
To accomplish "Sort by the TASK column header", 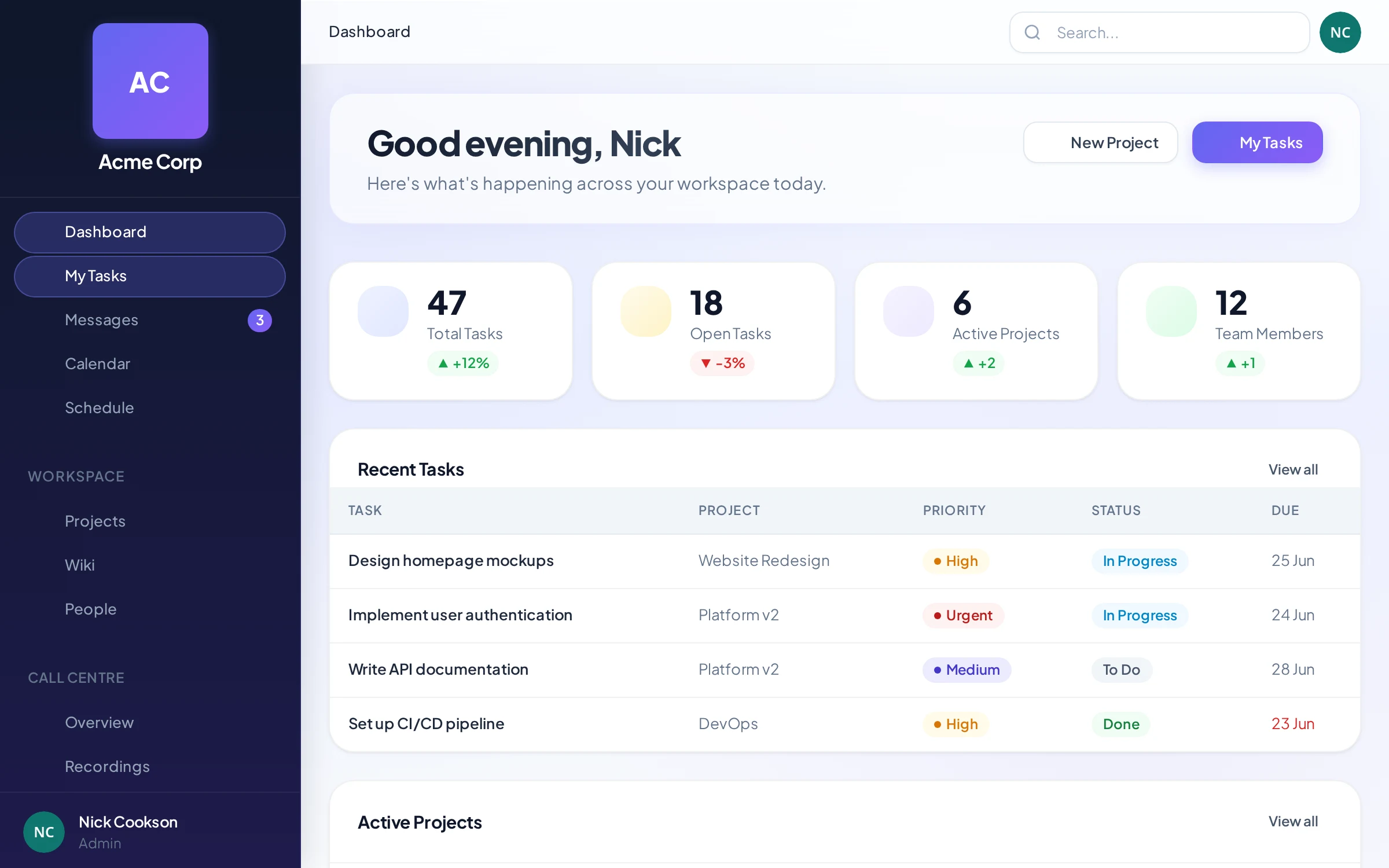I will click(x=365, y=510).
